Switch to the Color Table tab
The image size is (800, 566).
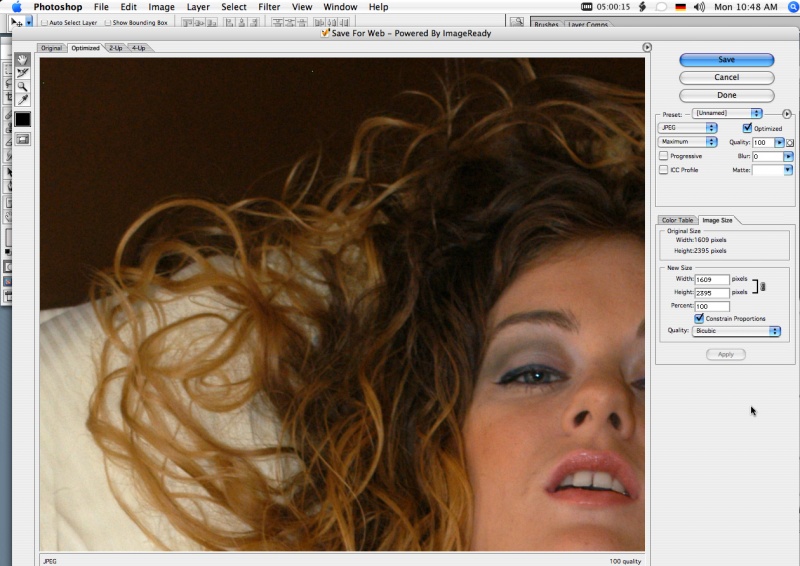click(x=677, y=220)
